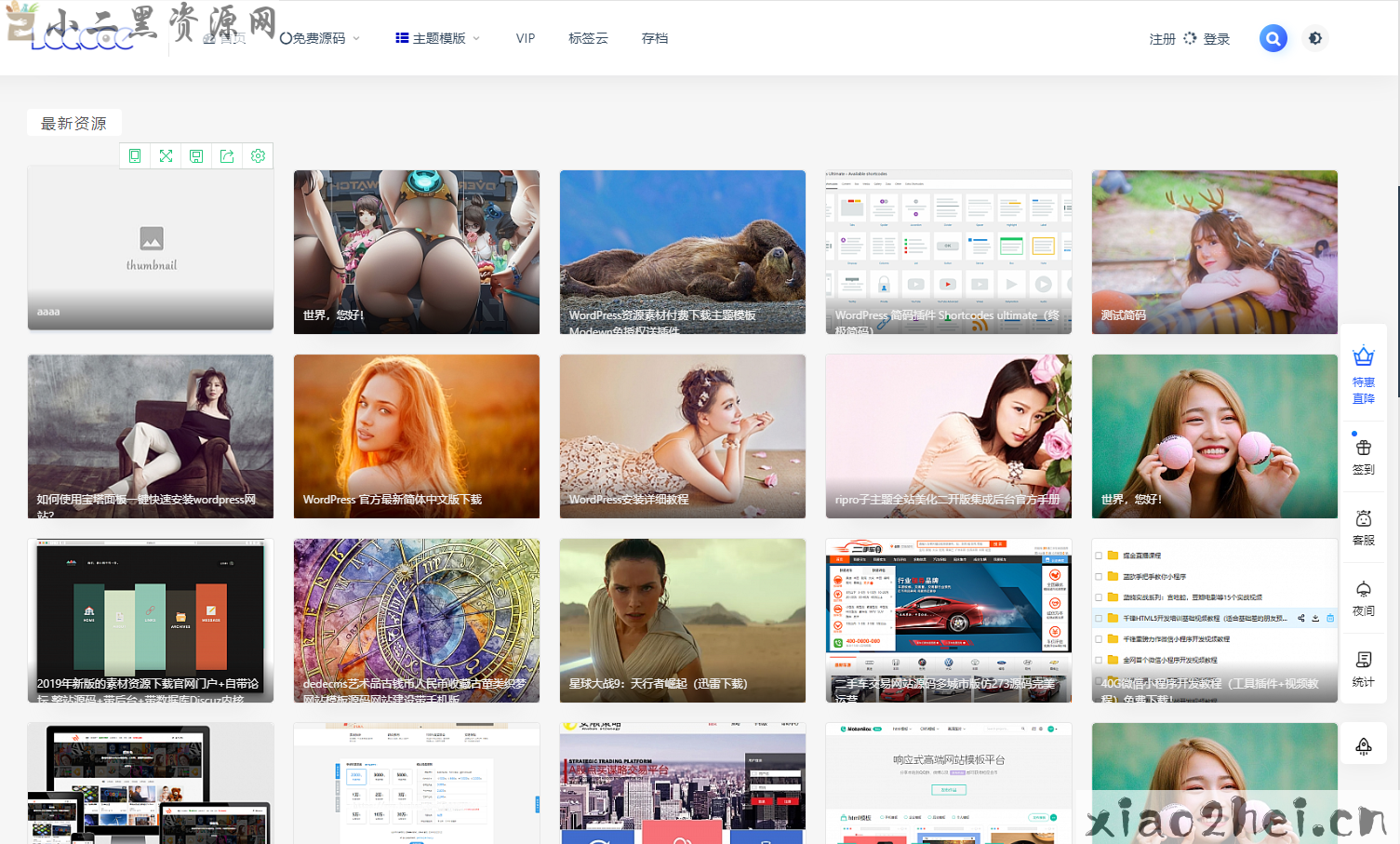
Task: Open the WordPress安装详细教程 card
Action: pyautogui.click(x=683, y=436)
